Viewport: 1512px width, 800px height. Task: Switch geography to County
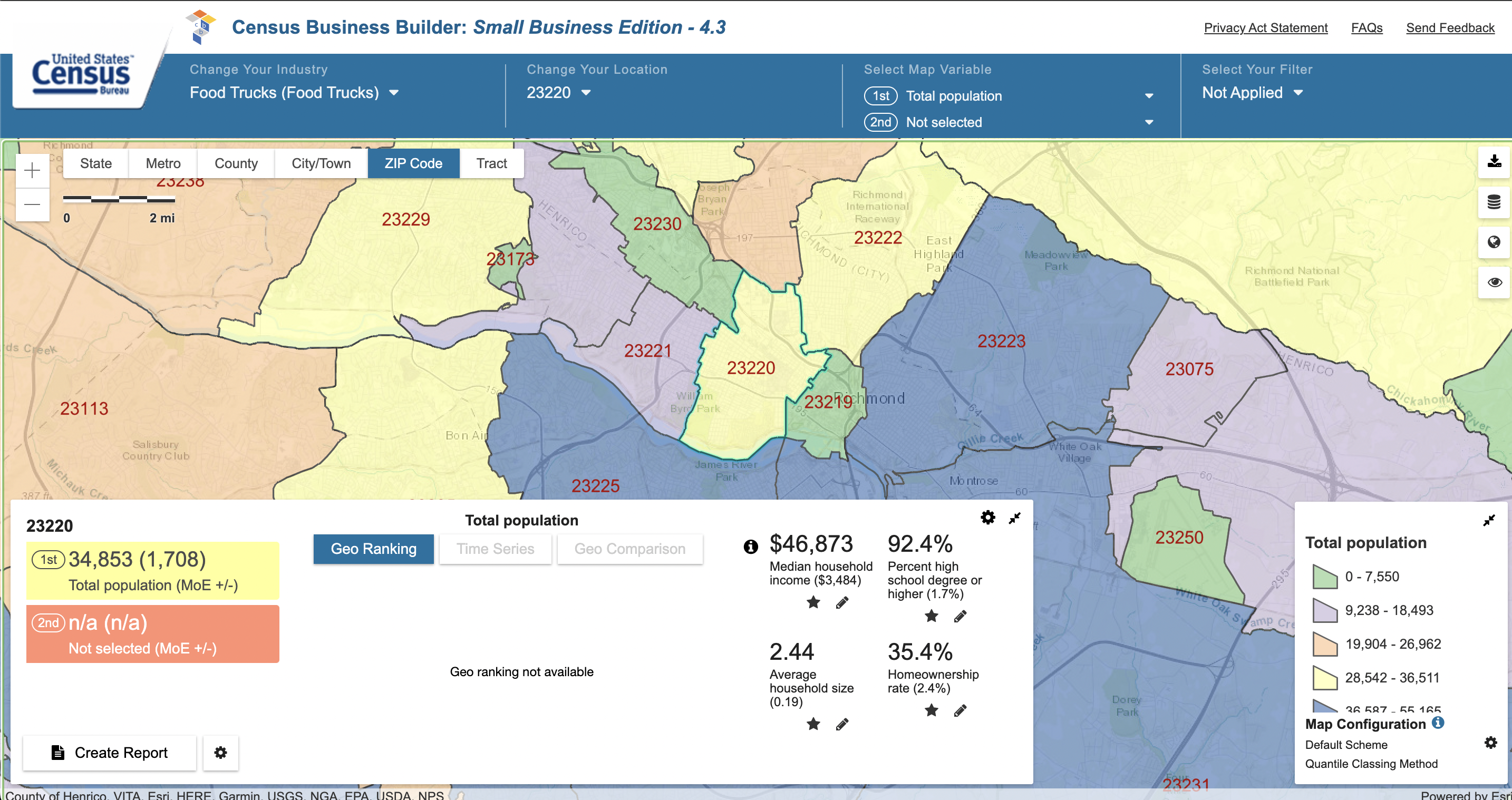tap(236, 163)
